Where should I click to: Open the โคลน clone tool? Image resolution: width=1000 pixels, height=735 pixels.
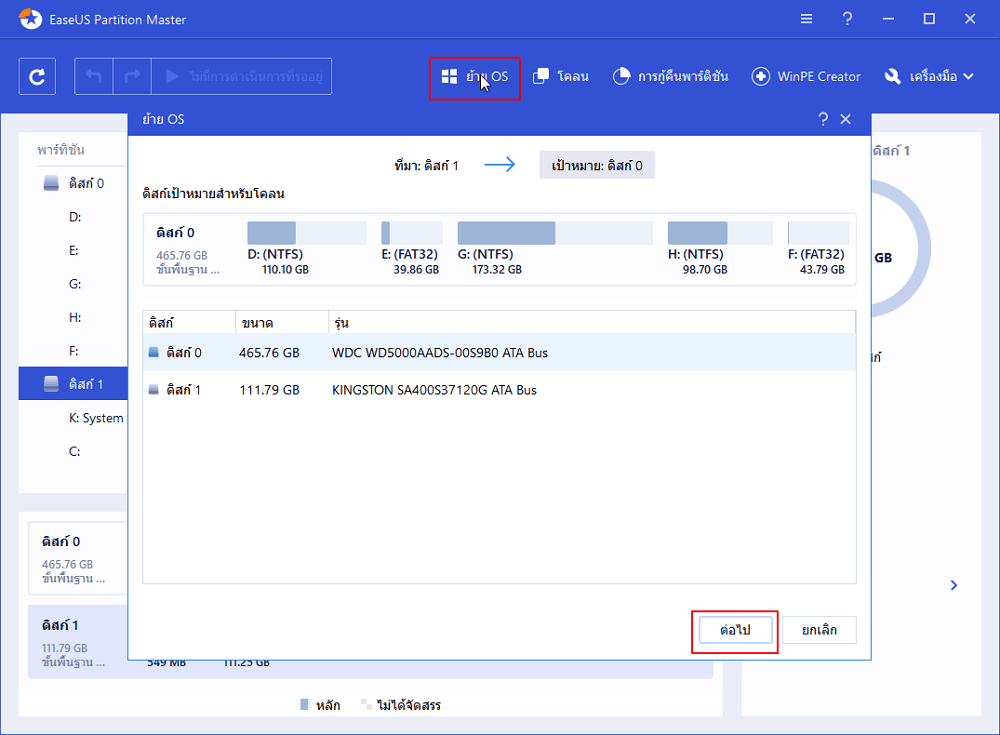(x=561, y=77)
